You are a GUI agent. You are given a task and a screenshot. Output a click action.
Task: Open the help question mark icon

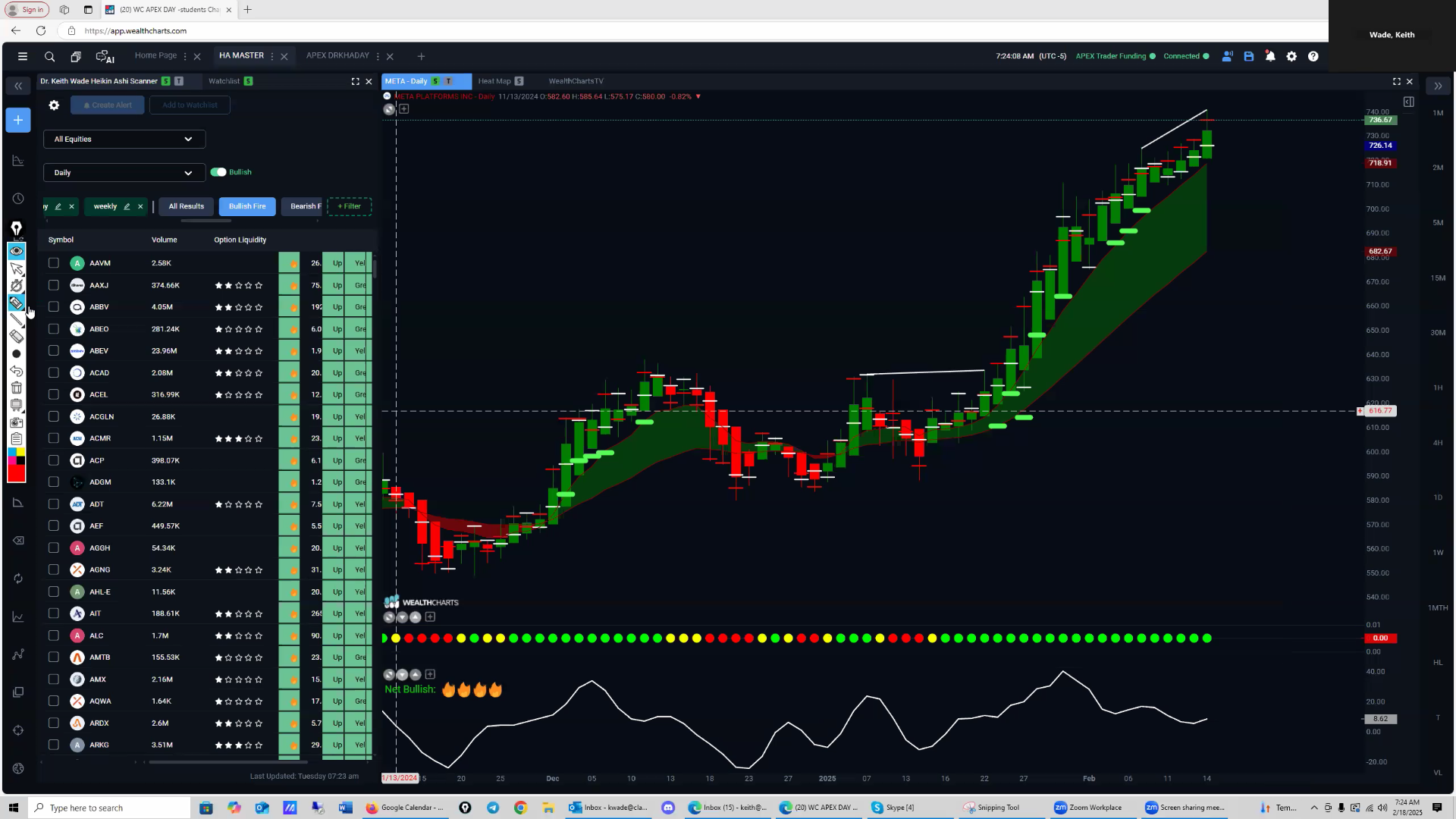tap(1313, 56)
